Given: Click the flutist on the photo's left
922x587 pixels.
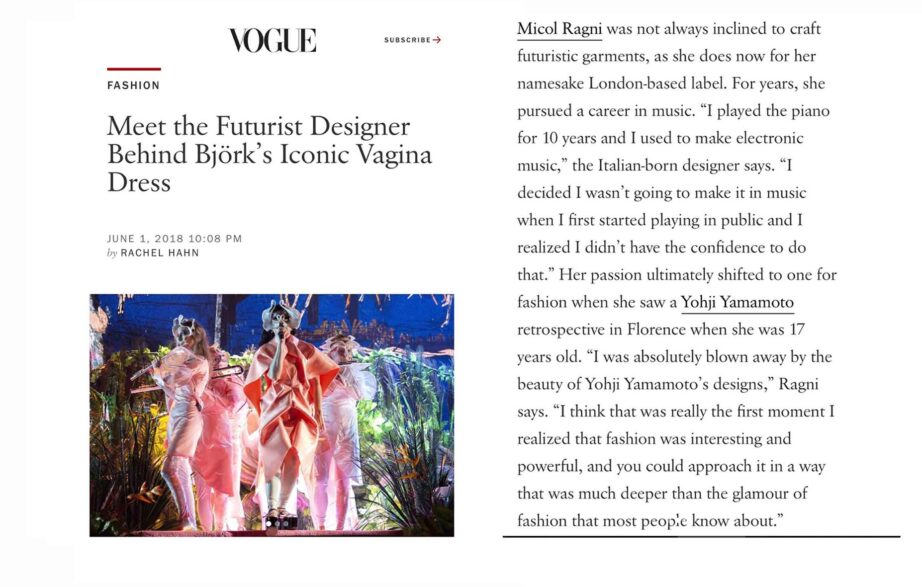Looking at the screenshot, I should [182, 418].
